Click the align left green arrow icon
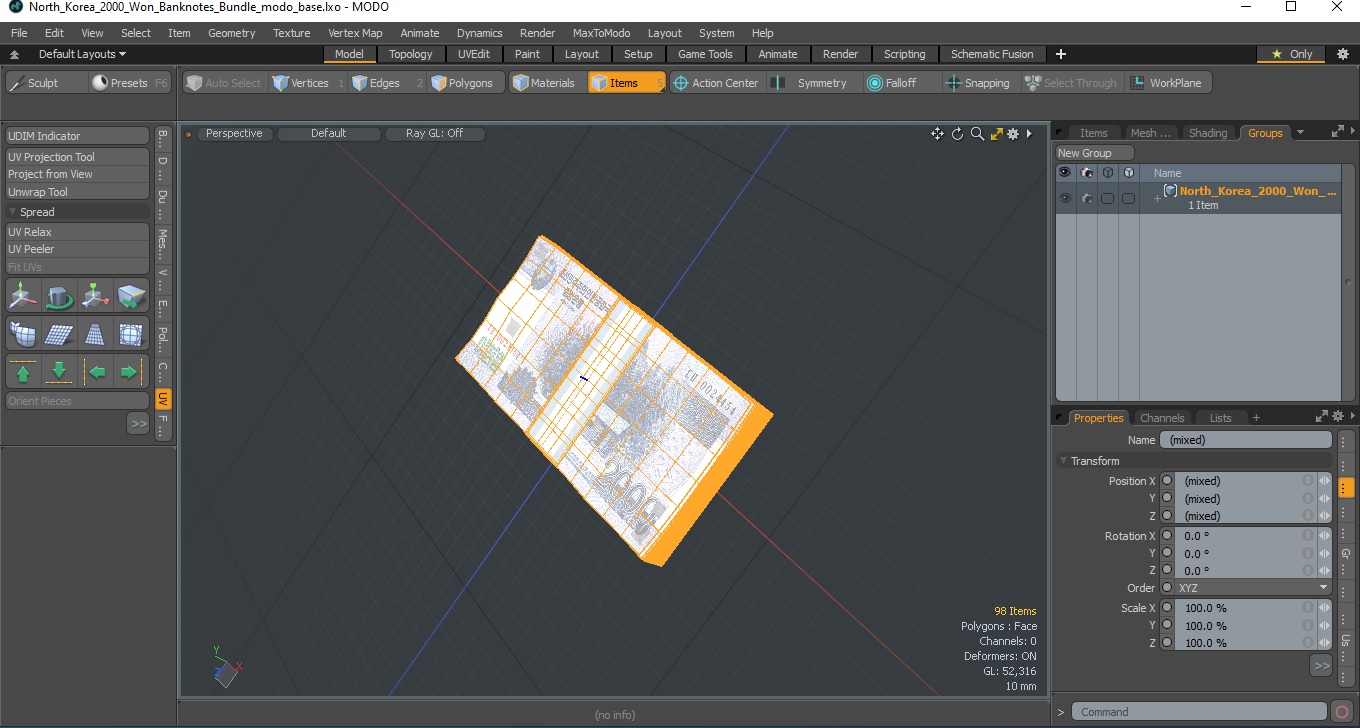Screen dimensions: 1360x728 tap(95, 372)
